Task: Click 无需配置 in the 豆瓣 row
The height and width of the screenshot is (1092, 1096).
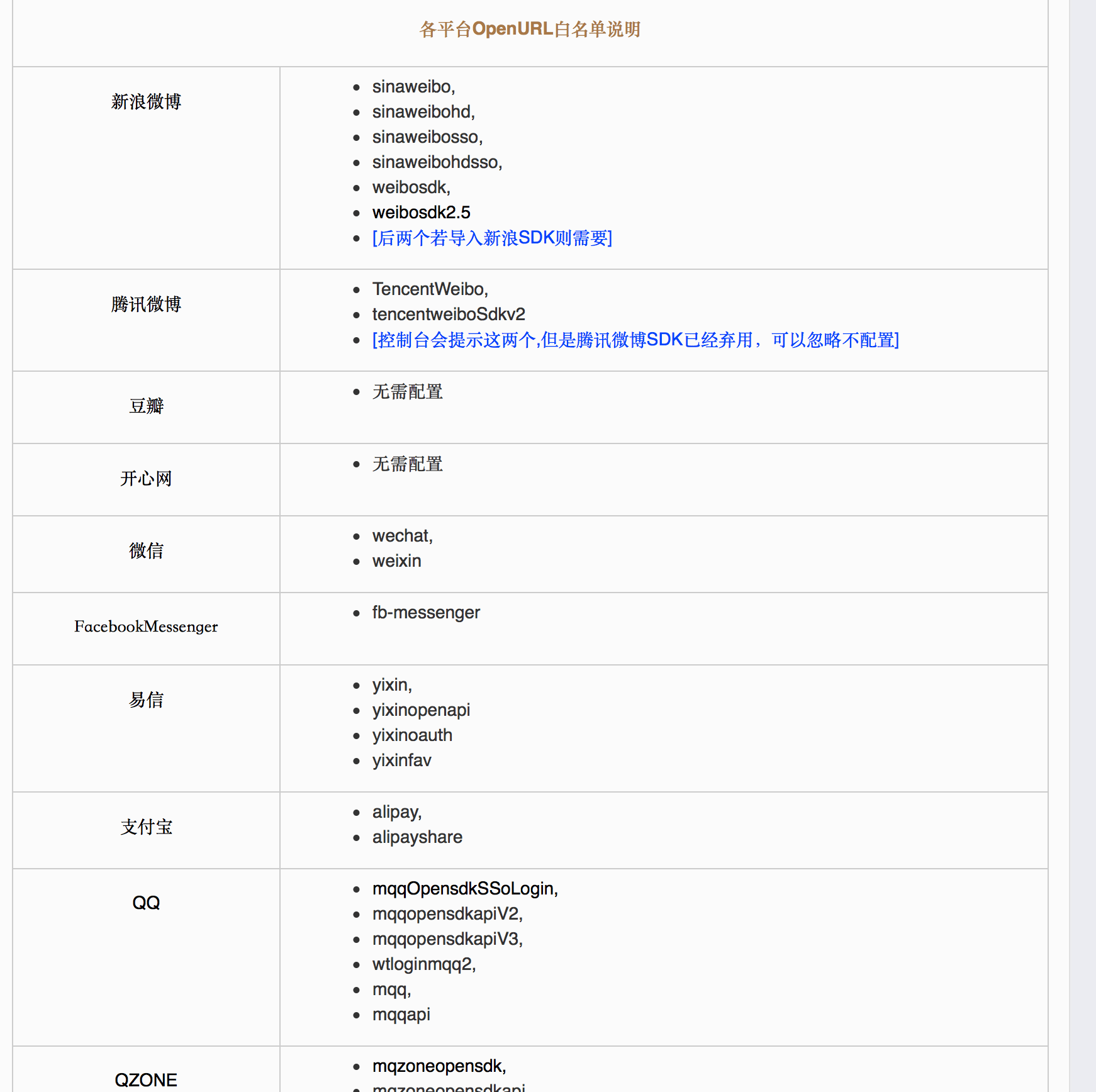Action: click(x=407, y=391)
